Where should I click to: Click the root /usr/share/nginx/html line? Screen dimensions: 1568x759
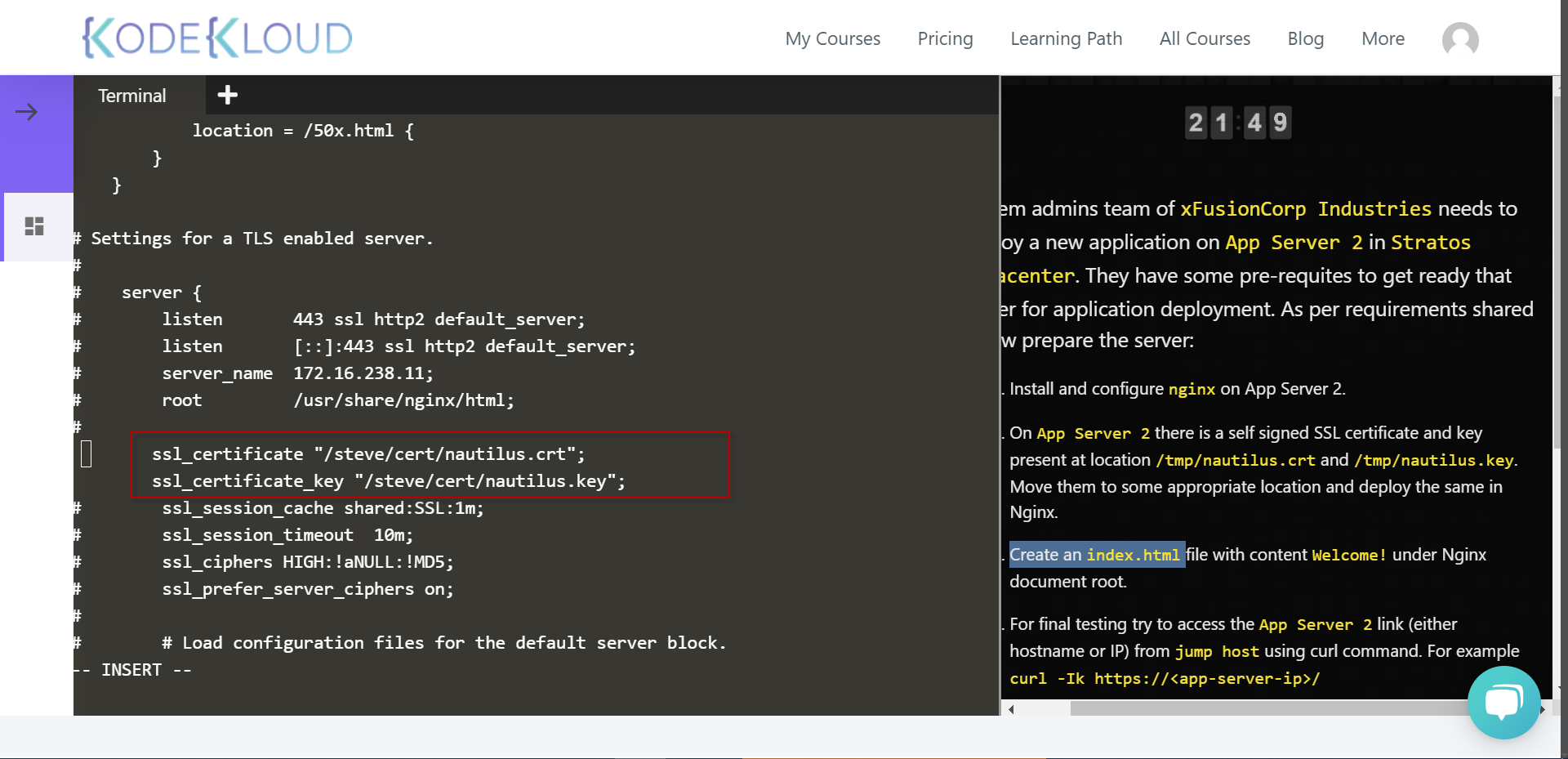(338, 400)
